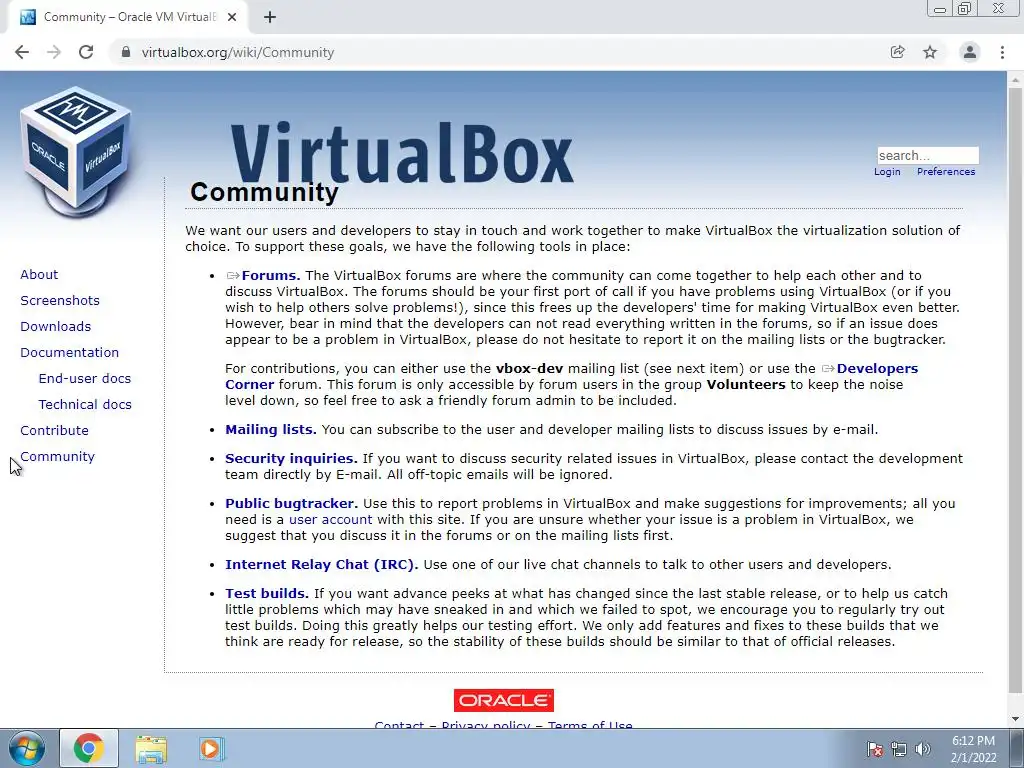Screen dimensions: 1024x768
Task: Close the Community tab
Action: pyautogui.click(x=232, y=18)
